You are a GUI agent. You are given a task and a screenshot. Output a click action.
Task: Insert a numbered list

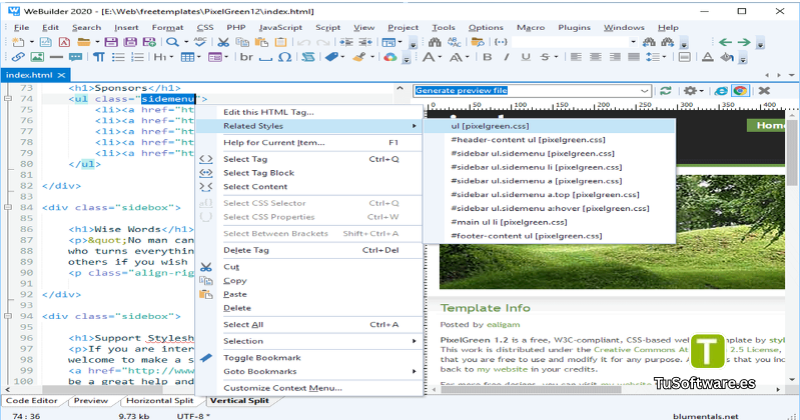[x=137, y=57]
